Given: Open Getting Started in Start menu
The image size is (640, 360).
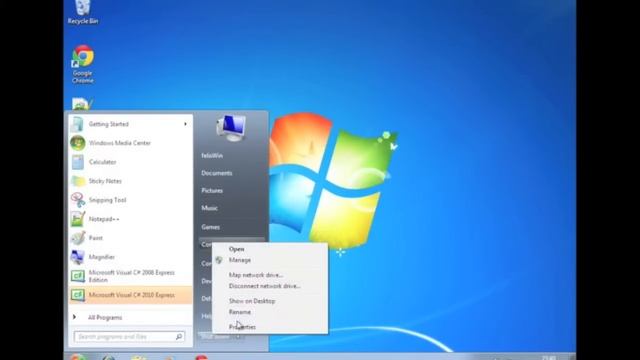Looking at the screenshot, I should 130,124.
